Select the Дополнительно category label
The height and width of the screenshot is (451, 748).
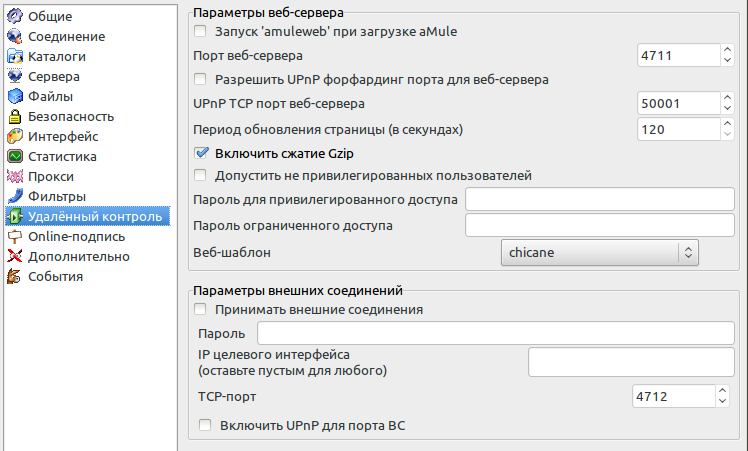coord(79,257)
